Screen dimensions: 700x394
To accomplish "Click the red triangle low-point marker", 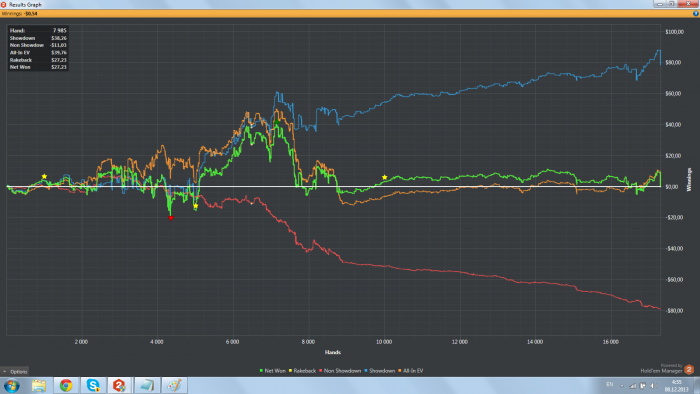I will [171, 218].
